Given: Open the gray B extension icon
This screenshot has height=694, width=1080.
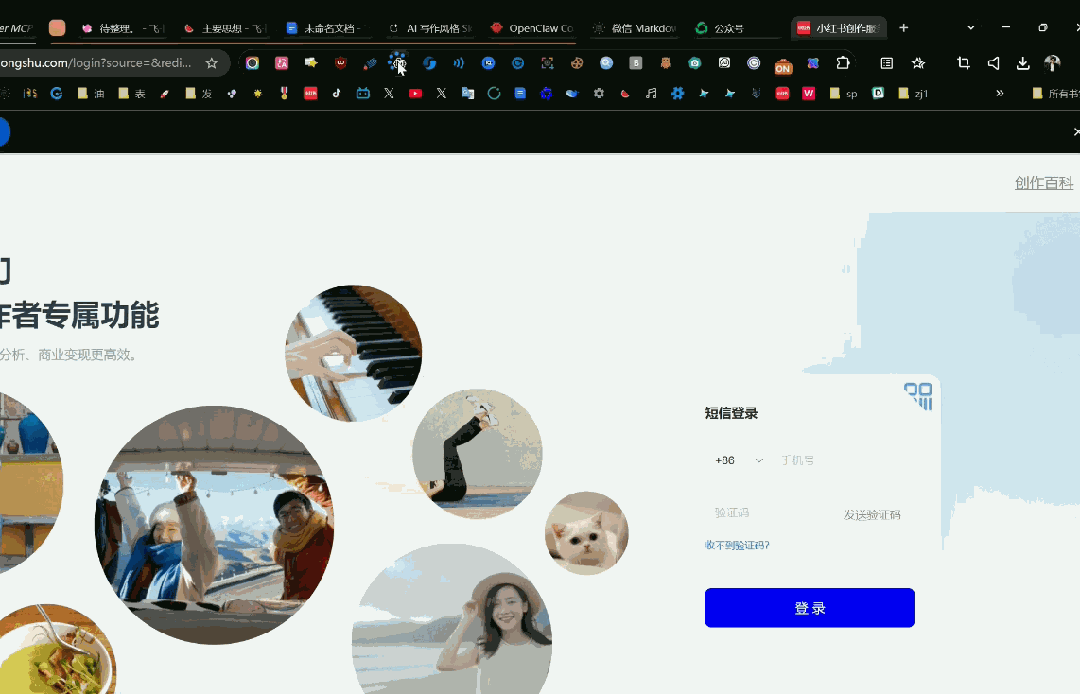Looking at the screenshot, I should pos(636,63).
